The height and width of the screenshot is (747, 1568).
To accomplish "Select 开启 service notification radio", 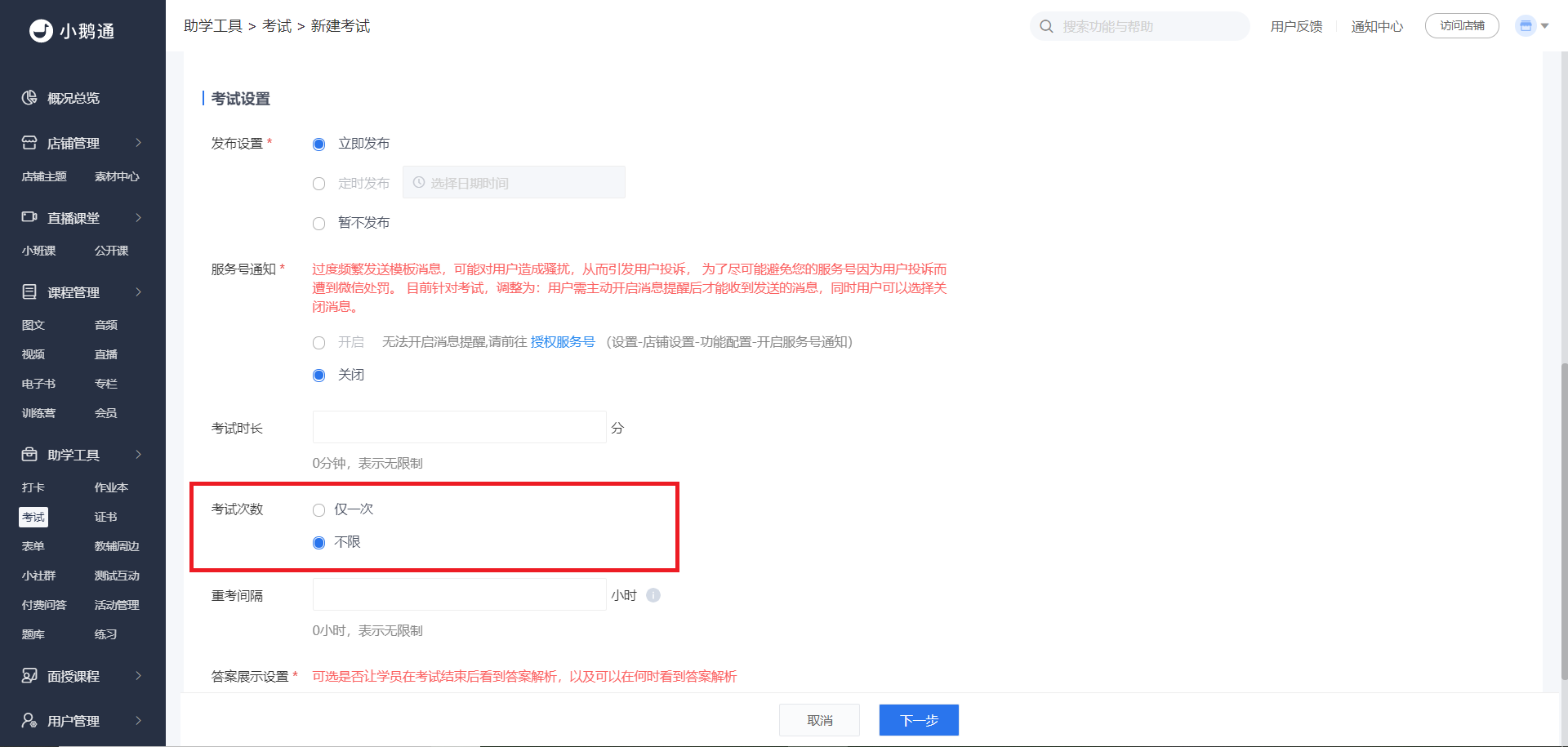I will 319,343.
